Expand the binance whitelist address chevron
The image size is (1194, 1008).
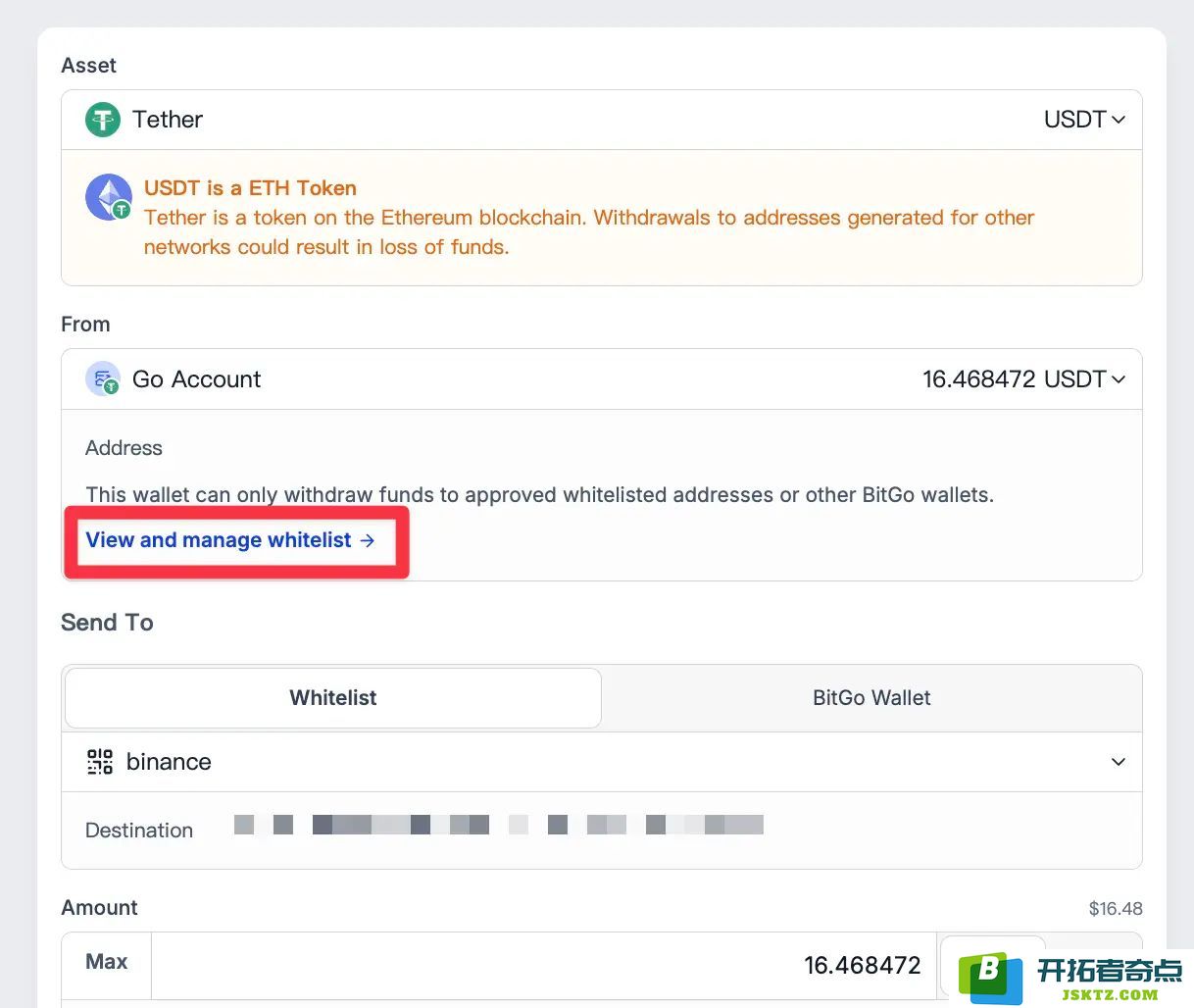[x=1118, y=762]
